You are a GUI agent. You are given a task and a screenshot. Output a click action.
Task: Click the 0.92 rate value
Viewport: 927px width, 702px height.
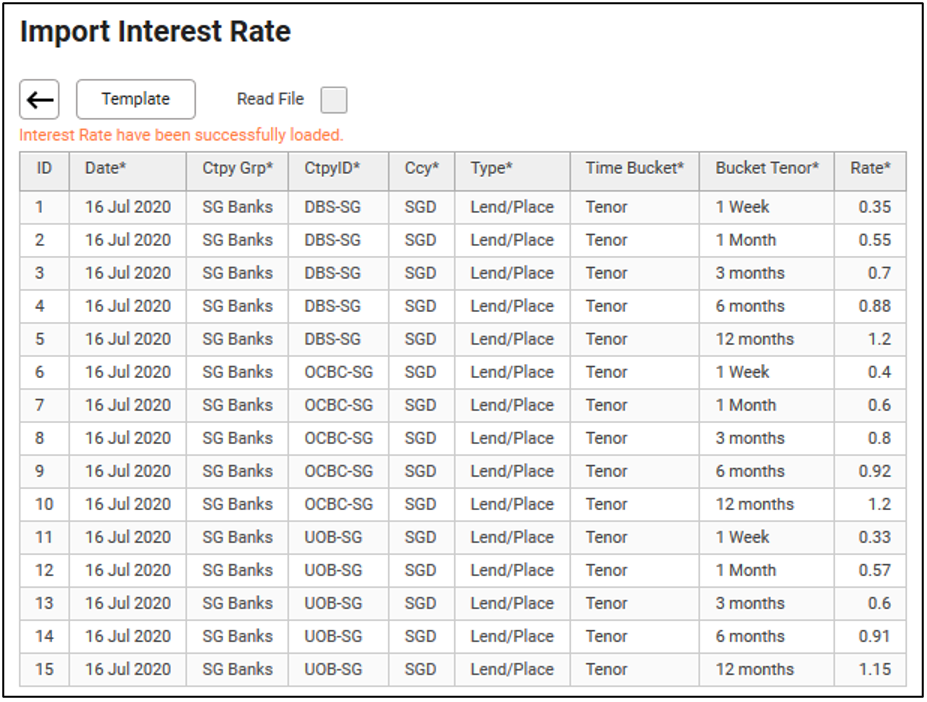(874, 471)
